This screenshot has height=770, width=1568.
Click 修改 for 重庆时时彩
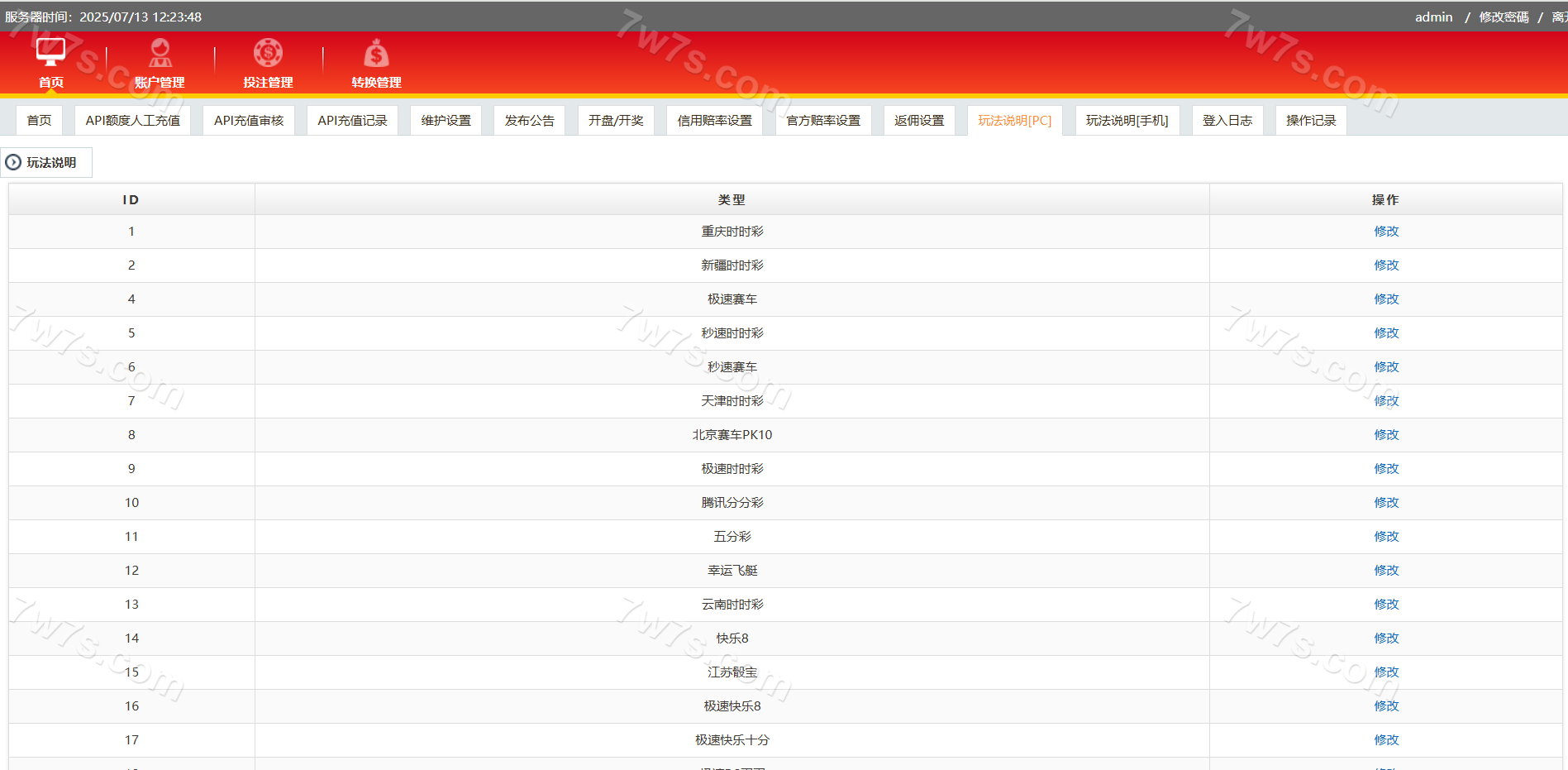[1386, 232]
